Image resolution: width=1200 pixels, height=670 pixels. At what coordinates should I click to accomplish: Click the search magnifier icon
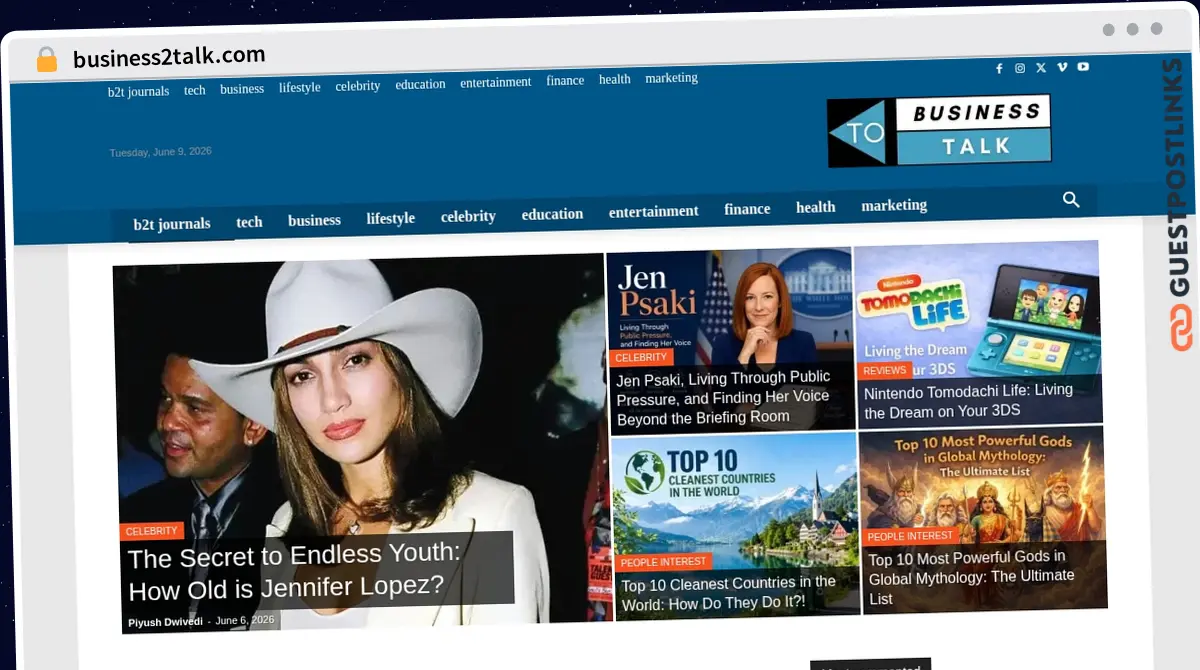pyautogui.click(x=1071, y=200)
